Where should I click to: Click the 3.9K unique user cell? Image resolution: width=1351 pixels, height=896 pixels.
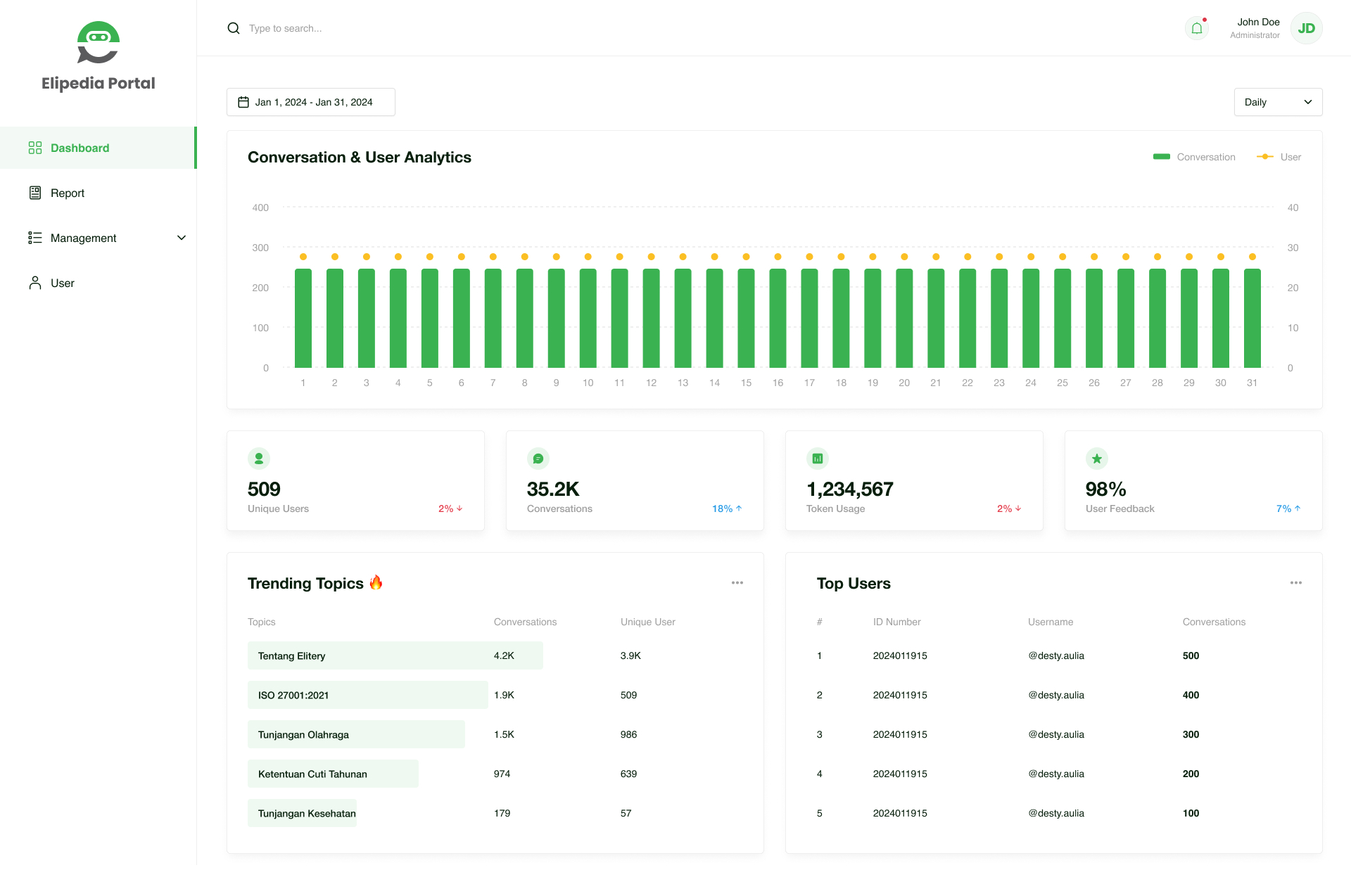(630, 655)
